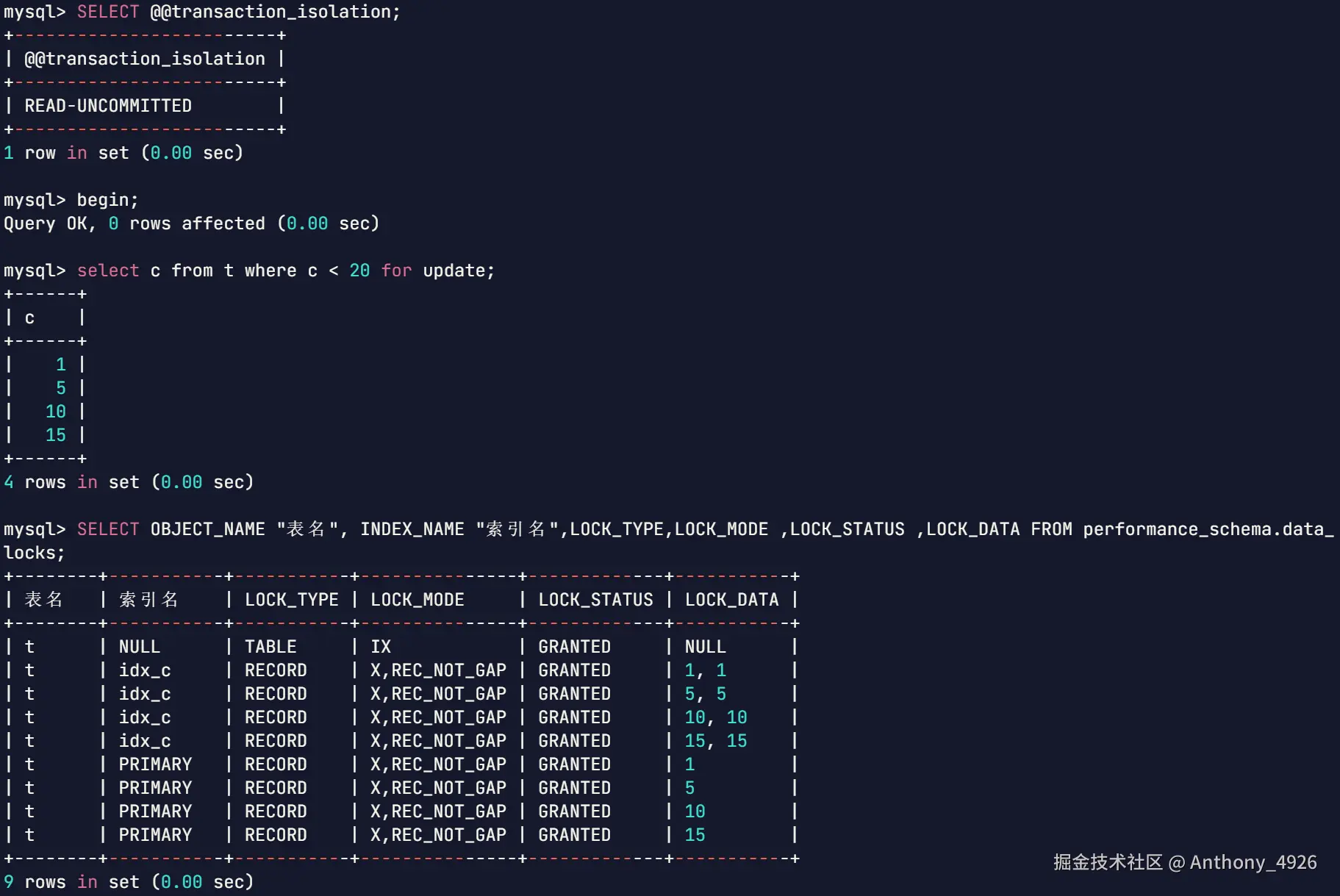Select the "@@transaction_isolation" result column header
This screenshot has height=896, width=1340.
145,59
